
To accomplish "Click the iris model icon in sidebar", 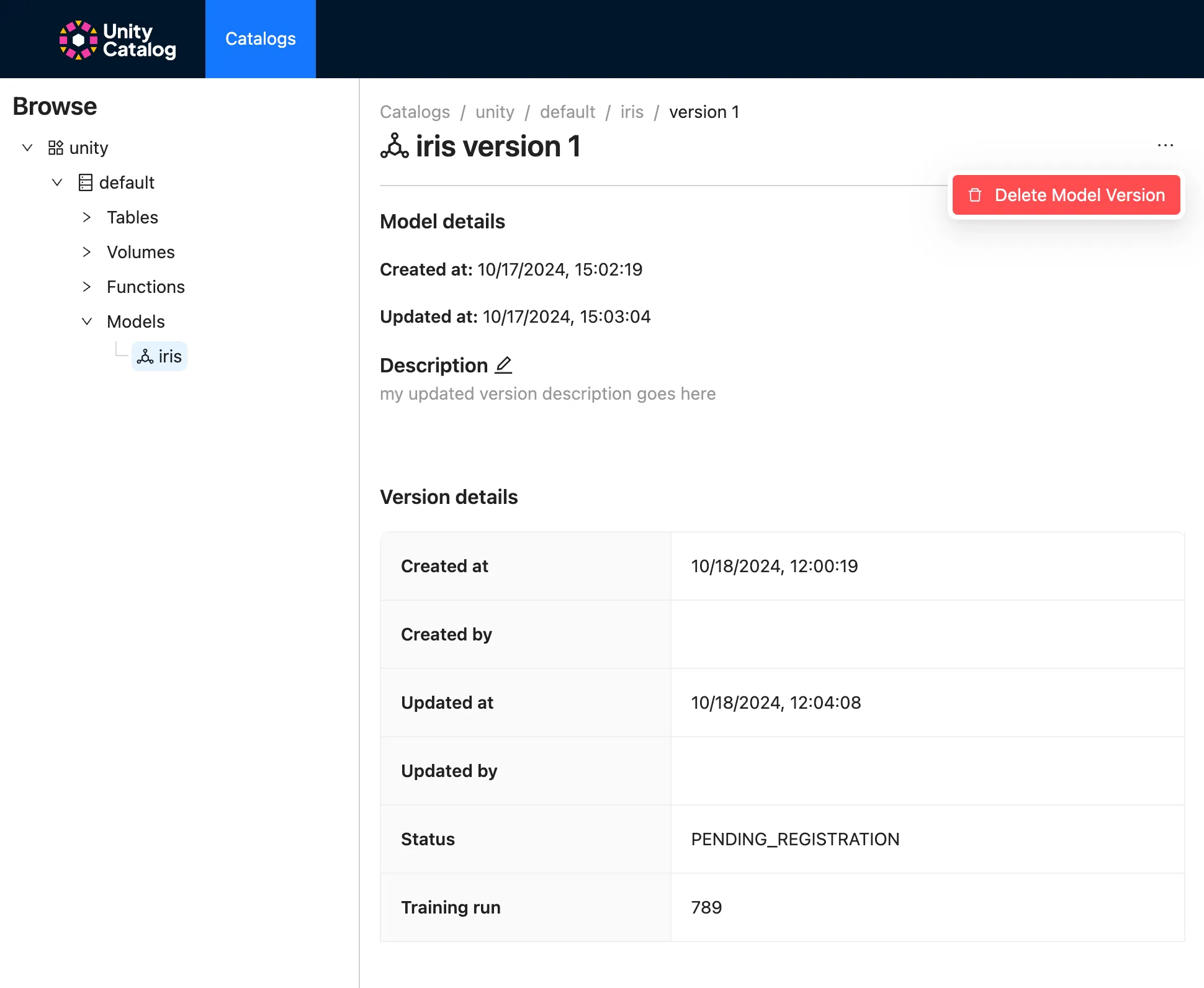I will [x=145, y=356].
